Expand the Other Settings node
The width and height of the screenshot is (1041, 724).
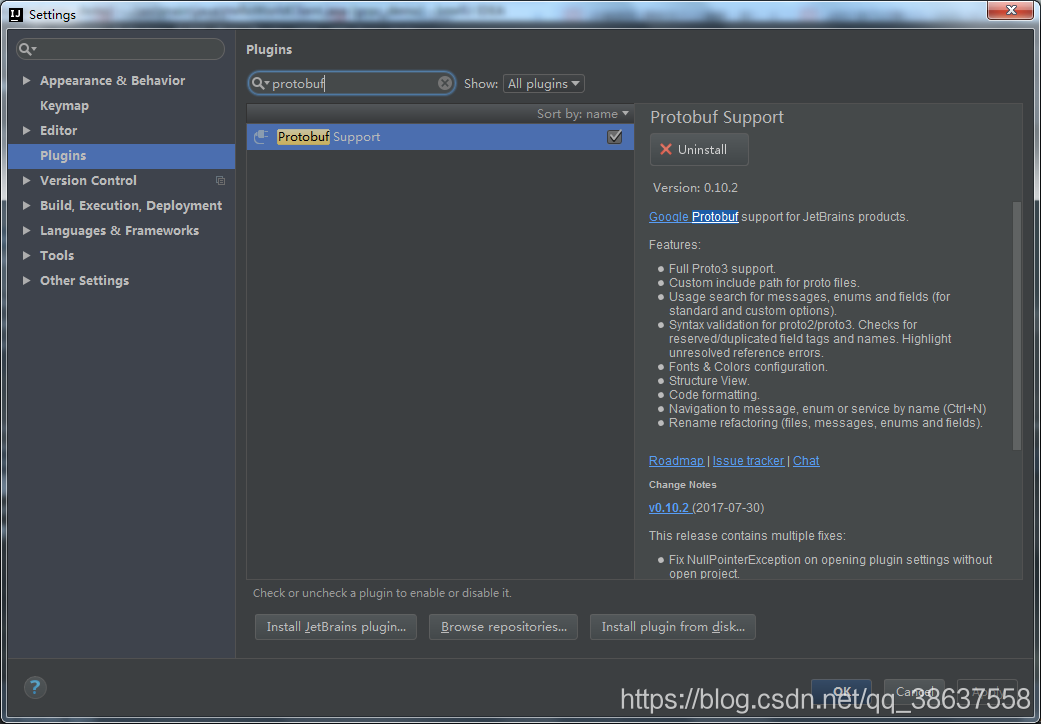click(x=27, y=281)
